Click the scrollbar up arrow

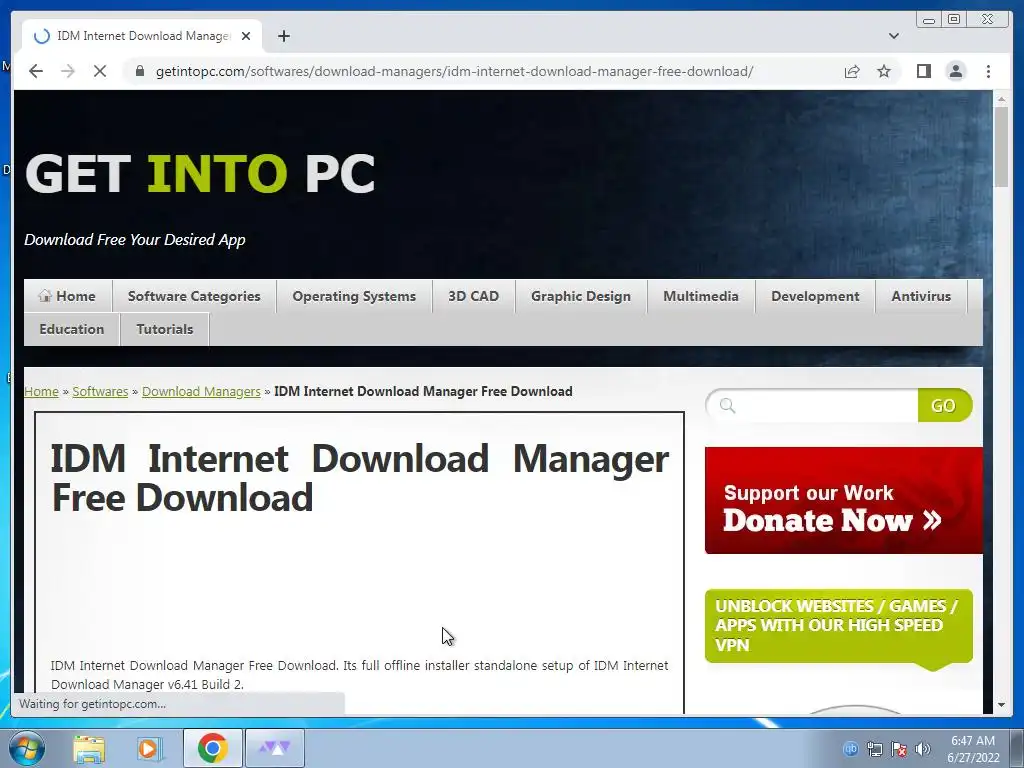[x=1000, y=99]
